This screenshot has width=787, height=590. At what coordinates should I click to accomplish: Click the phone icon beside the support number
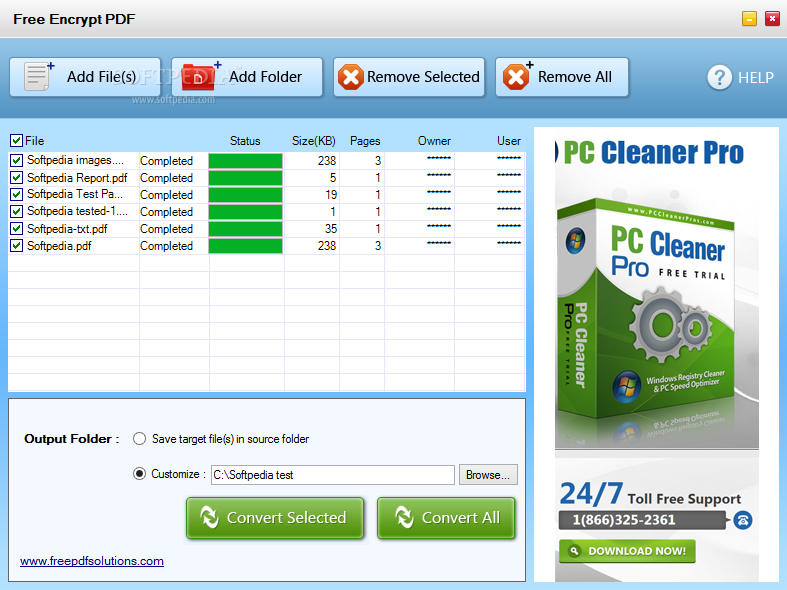point(742,520)
